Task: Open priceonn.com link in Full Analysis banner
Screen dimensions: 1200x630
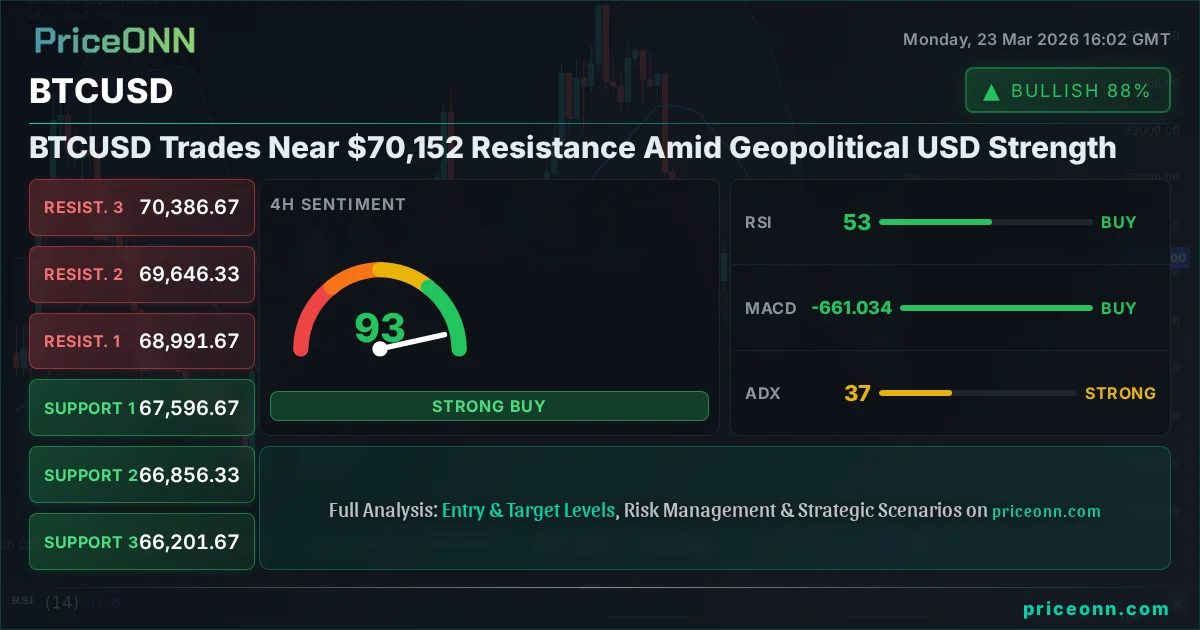Action: (1046, 511)
